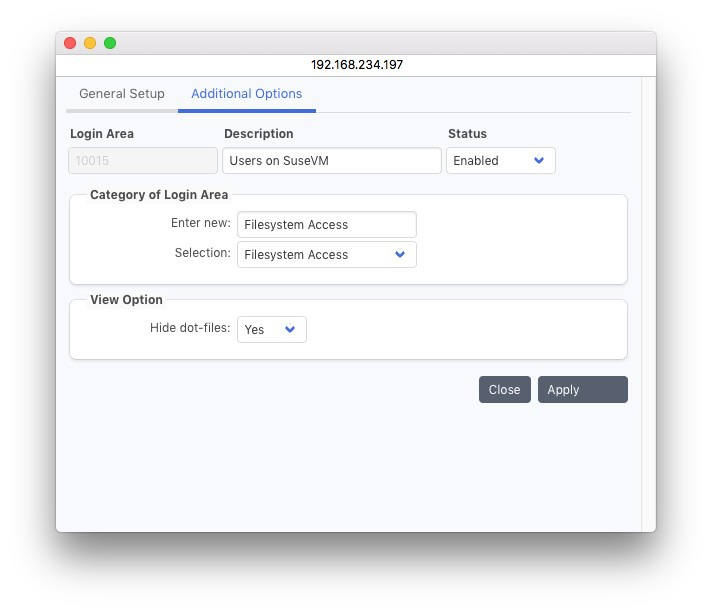Click the View Option group label

126,300
